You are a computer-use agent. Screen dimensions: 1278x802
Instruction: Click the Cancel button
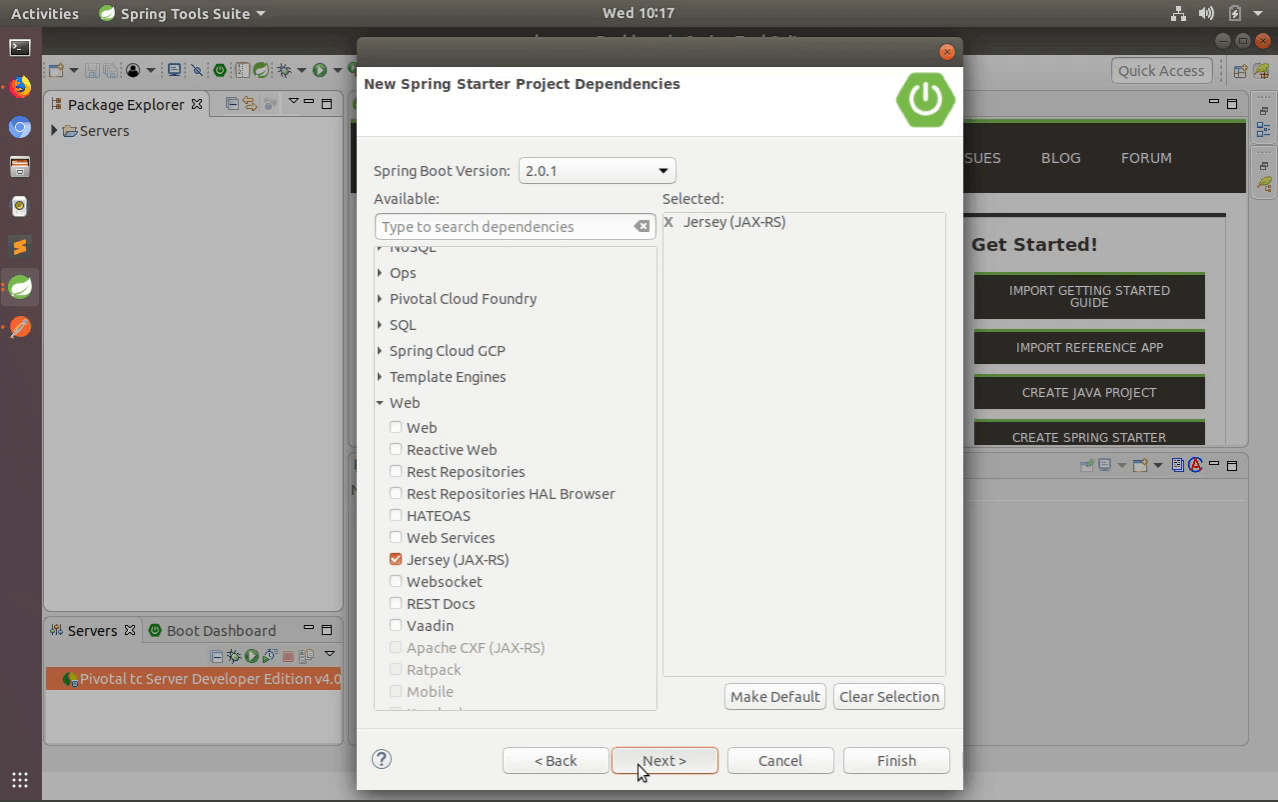[780, 760]
